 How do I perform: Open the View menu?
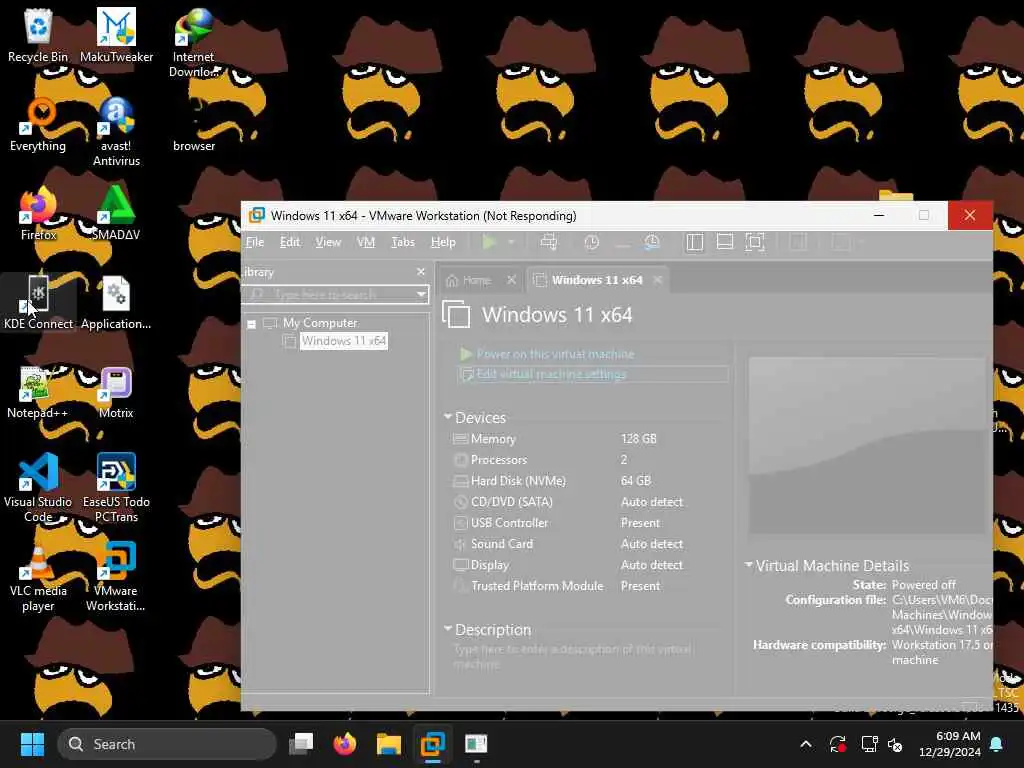pyautogui.click(x=328, y=242)
